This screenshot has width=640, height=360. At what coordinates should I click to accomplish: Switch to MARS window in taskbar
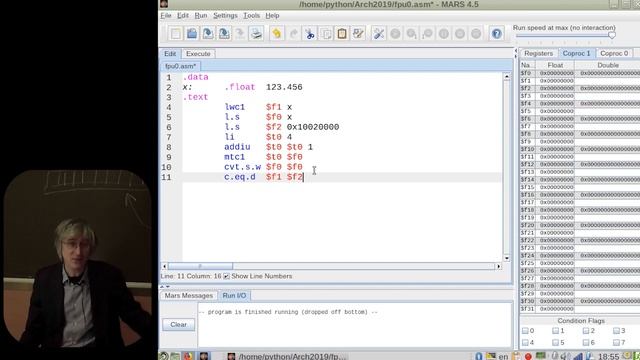pos(288,356)
